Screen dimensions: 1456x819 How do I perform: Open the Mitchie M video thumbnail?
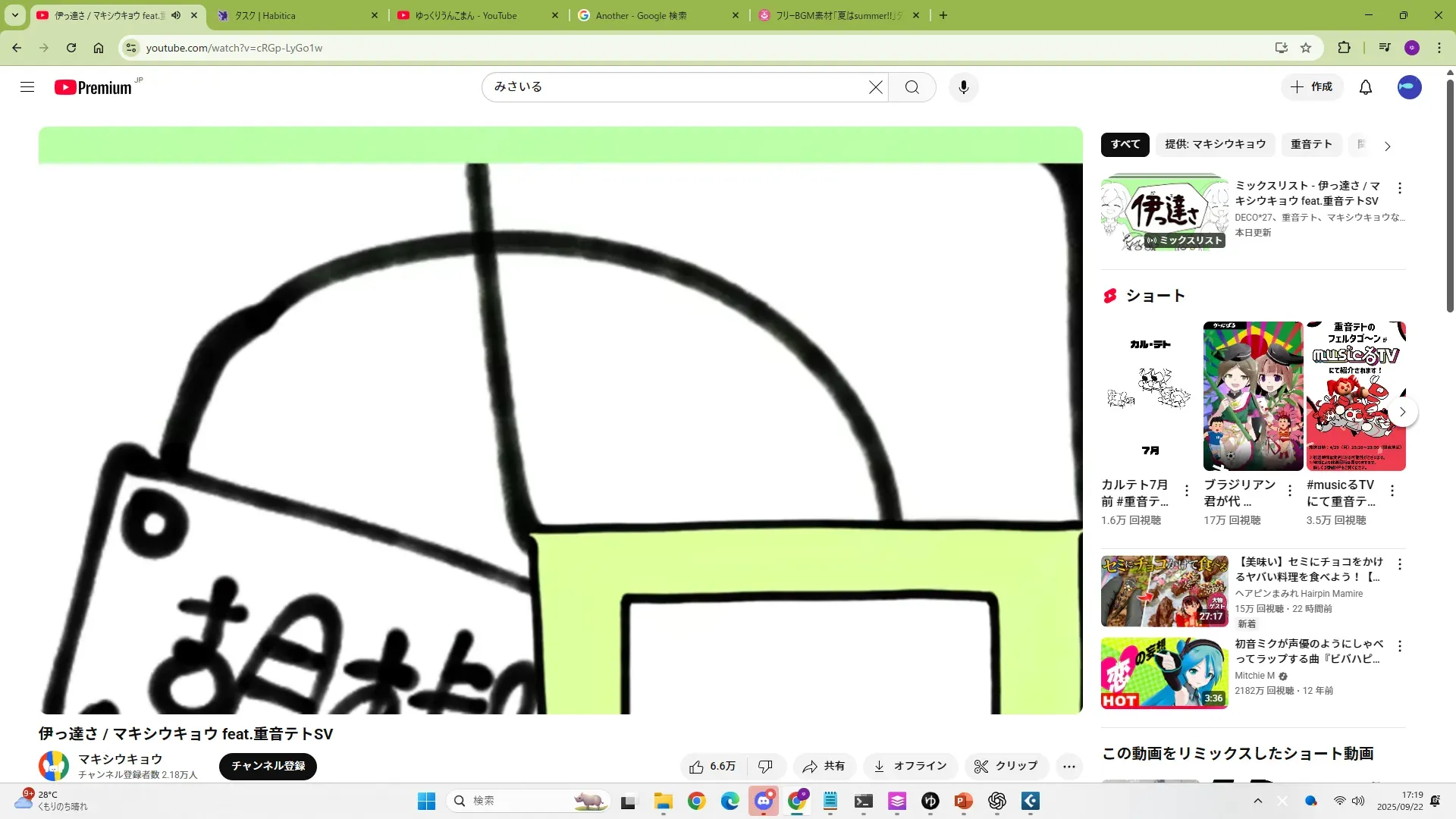tap(1164, 673)
